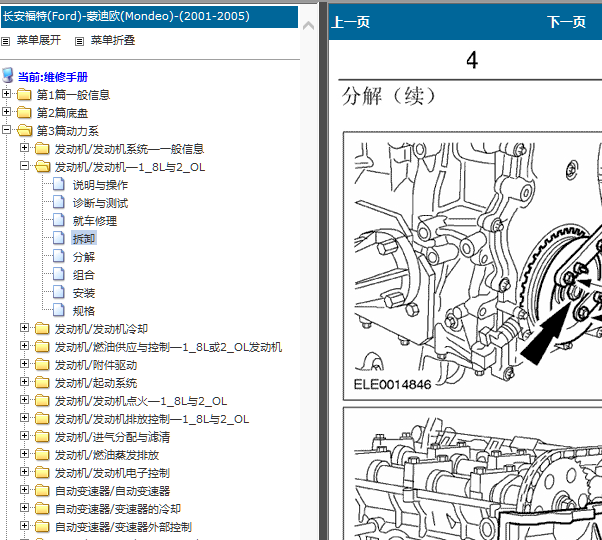Select the 第1篇一般信息 label
Image resolution: width=602 pixels, height=540 pixels.
click(x=73, y=95)
